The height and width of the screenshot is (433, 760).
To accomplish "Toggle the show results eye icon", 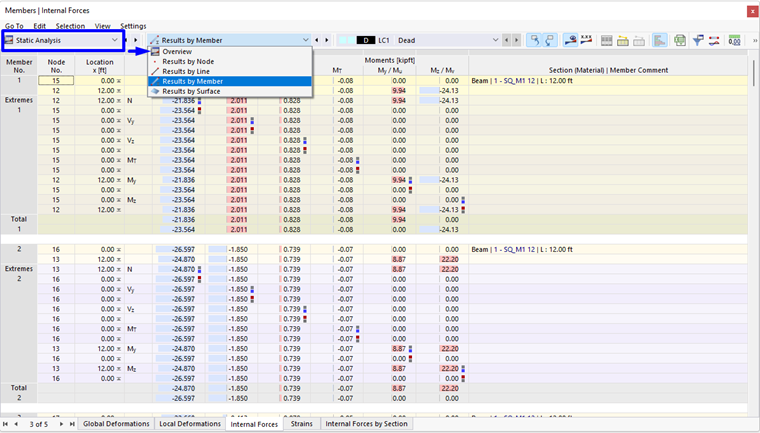I will point(570,41).
